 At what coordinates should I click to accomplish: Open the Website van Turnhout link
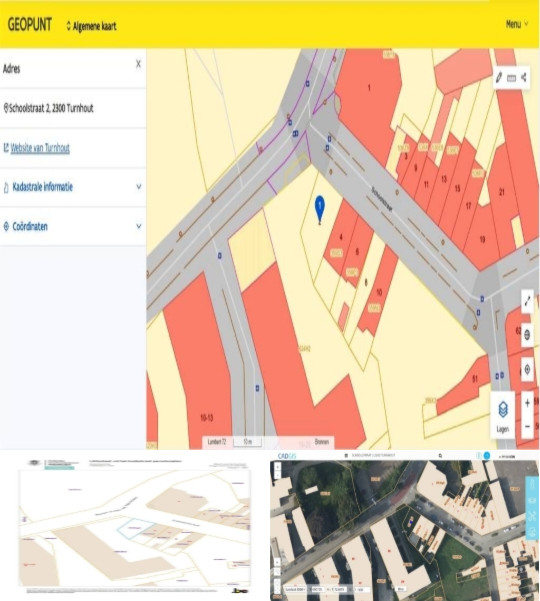(x=40, y=148)
